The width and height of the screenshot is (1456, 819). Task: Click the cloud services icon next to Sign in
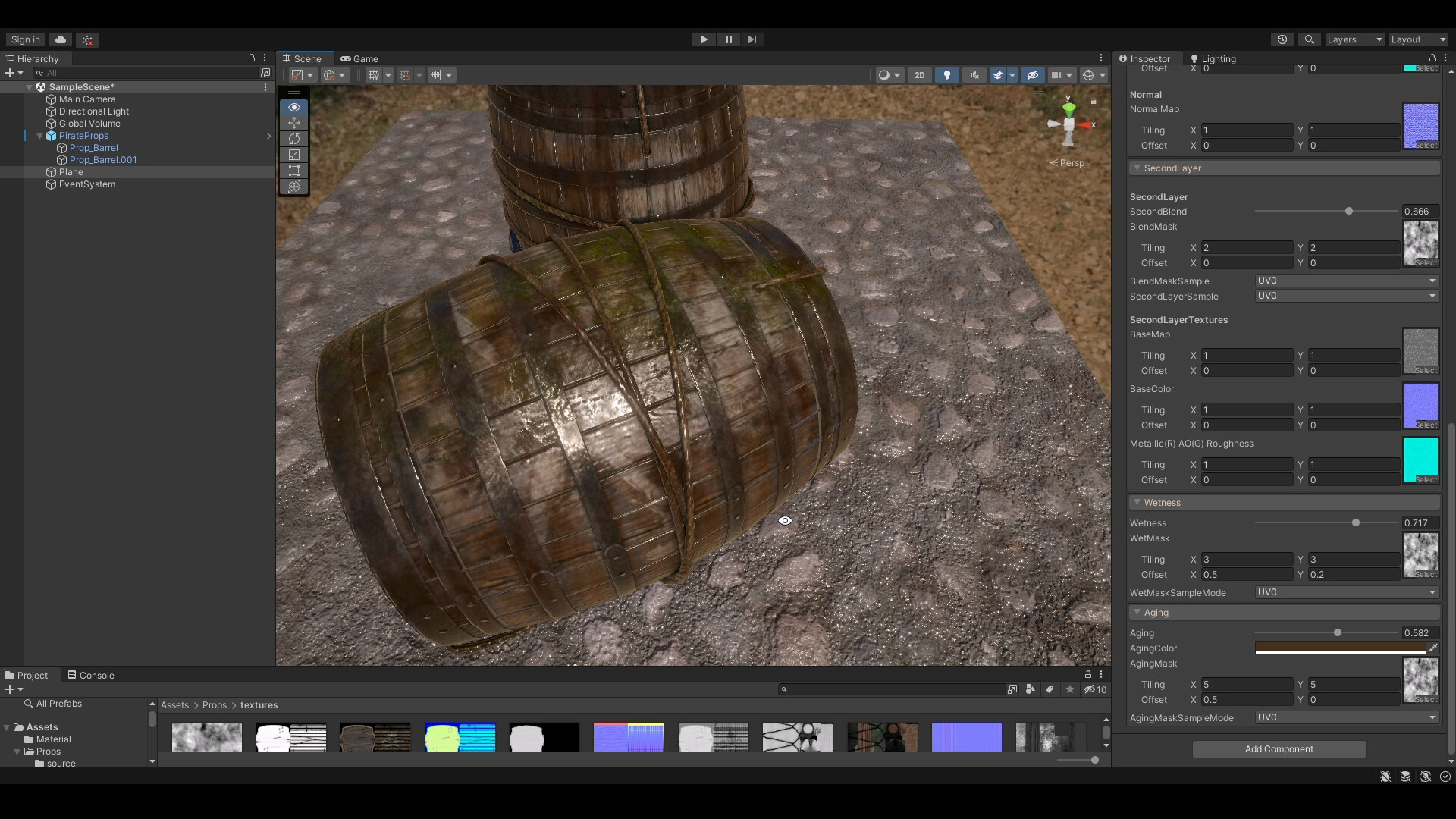(60, 39)
